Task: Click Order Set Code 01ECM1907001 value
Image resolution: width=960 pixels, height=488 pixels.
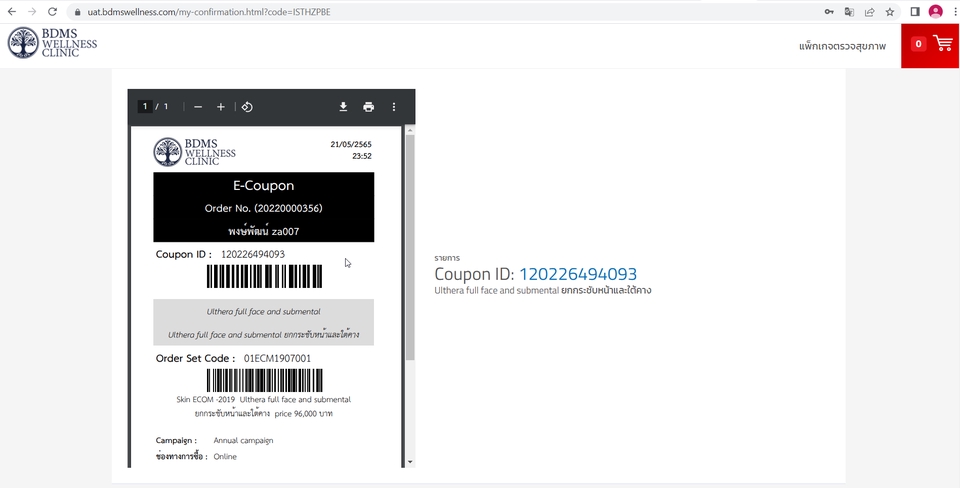Action: click(x=277, y=358)
